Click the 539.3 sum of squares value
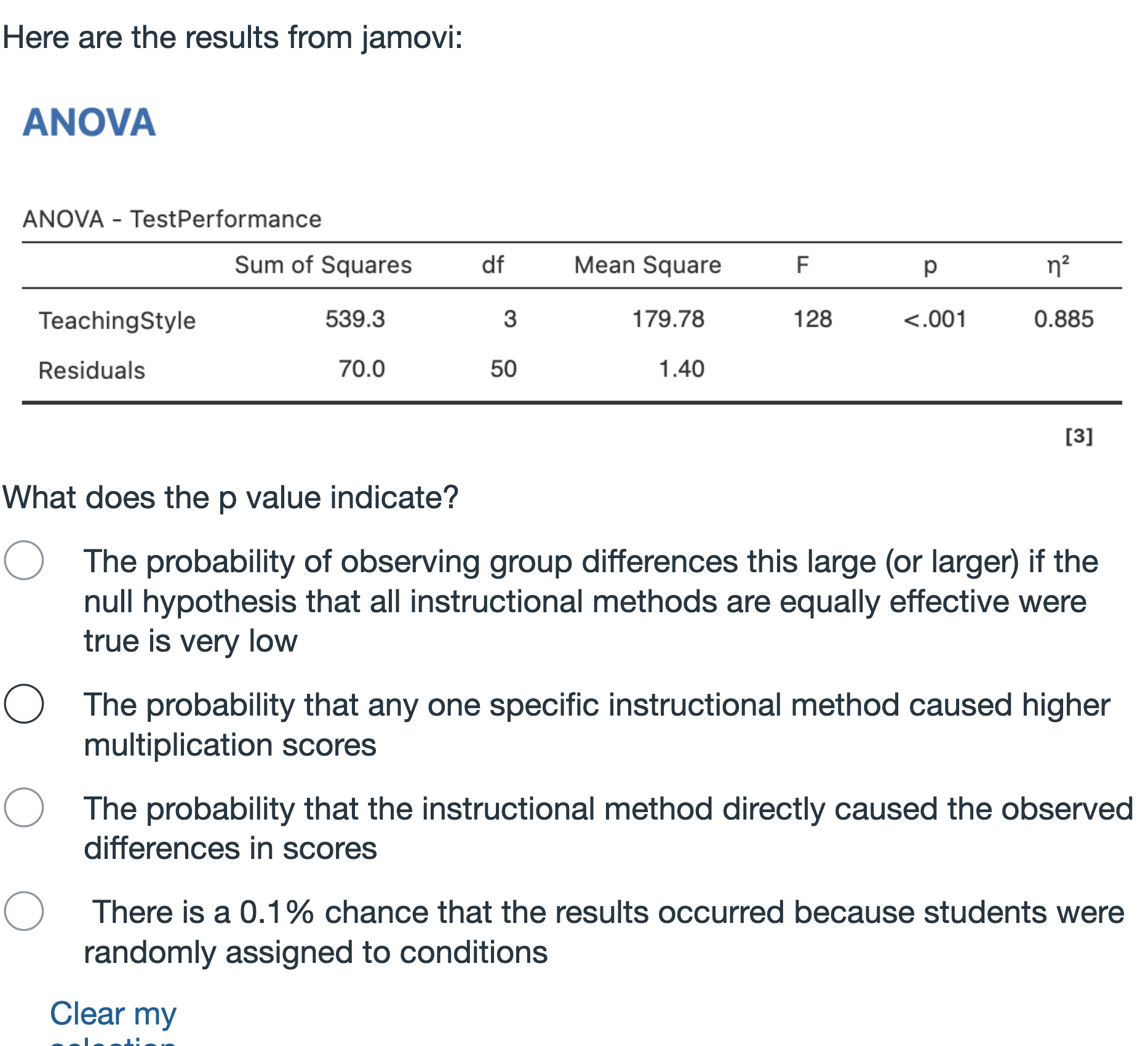 [x=355, y=319]
